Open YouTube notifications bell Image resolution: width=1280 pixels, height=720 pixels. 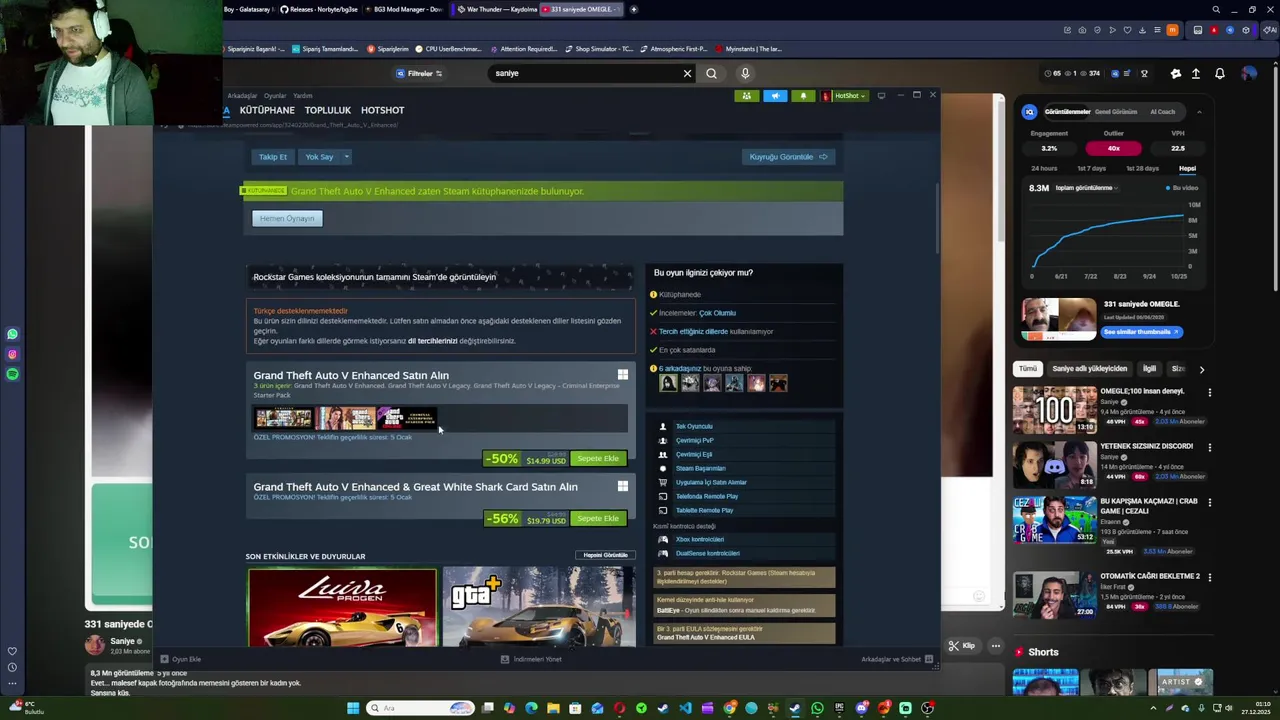[1220, 73]
